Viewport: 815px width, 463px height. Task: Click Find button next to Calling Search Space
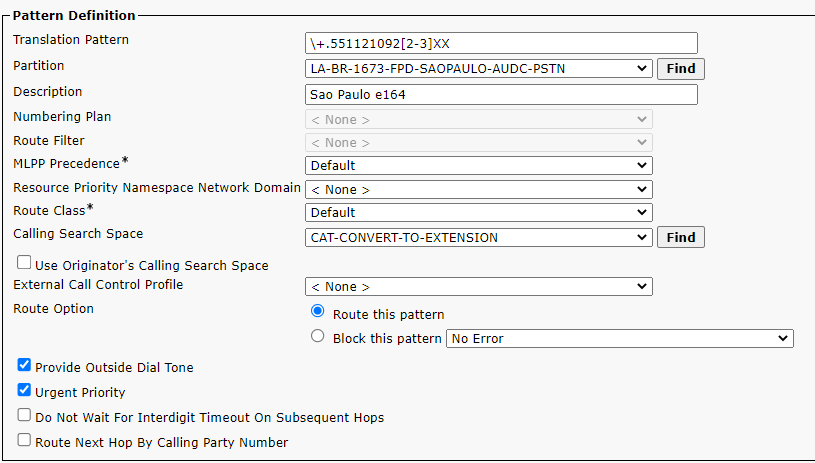pos(680,237)
